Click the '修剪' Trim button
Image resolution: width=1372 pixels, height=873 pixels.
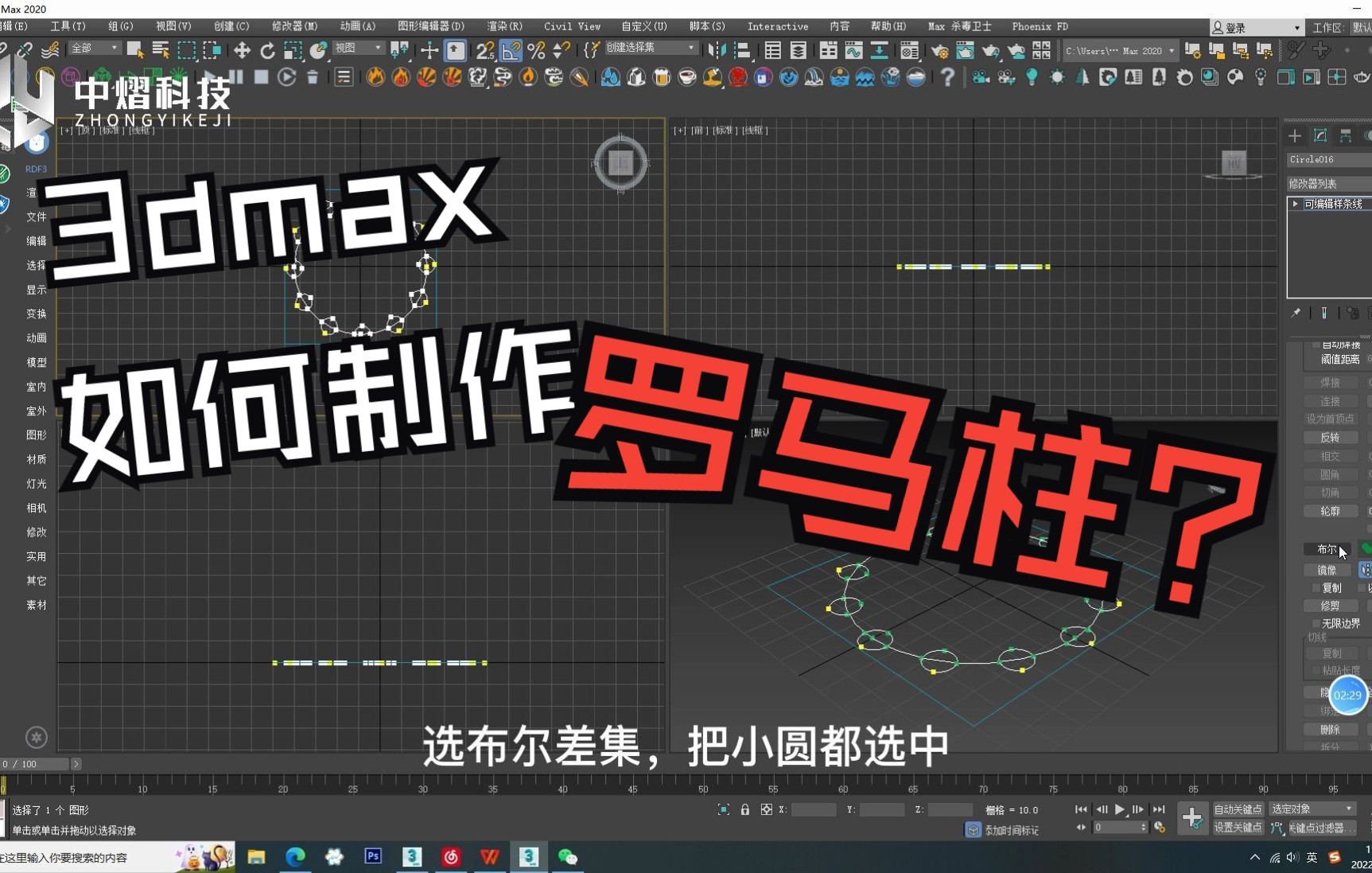tap(1330, 606)
